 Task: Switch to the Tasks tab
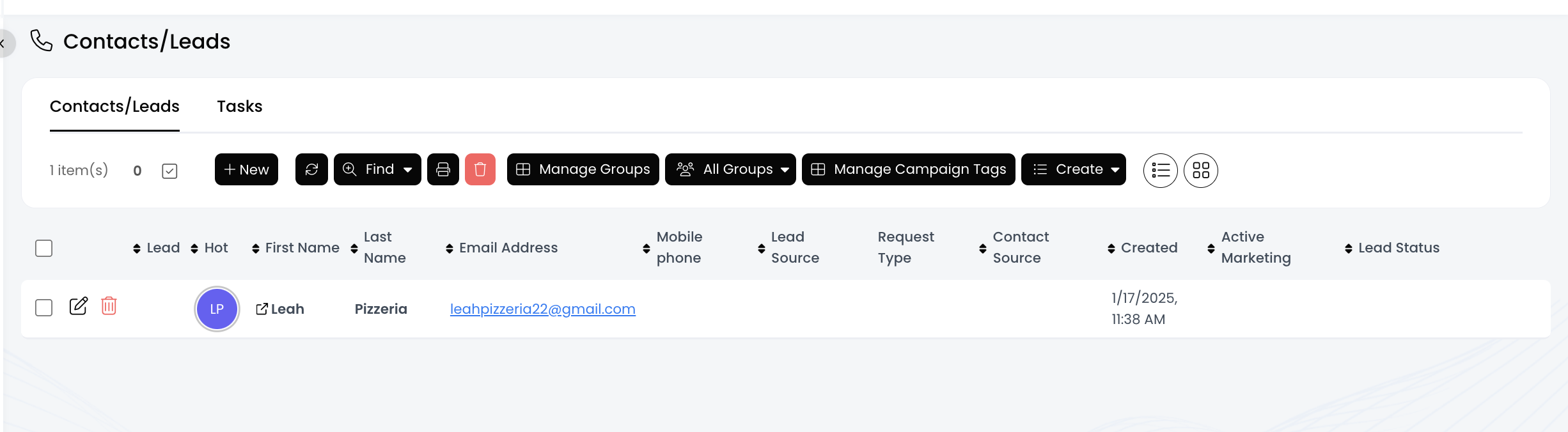pos(240,106)
